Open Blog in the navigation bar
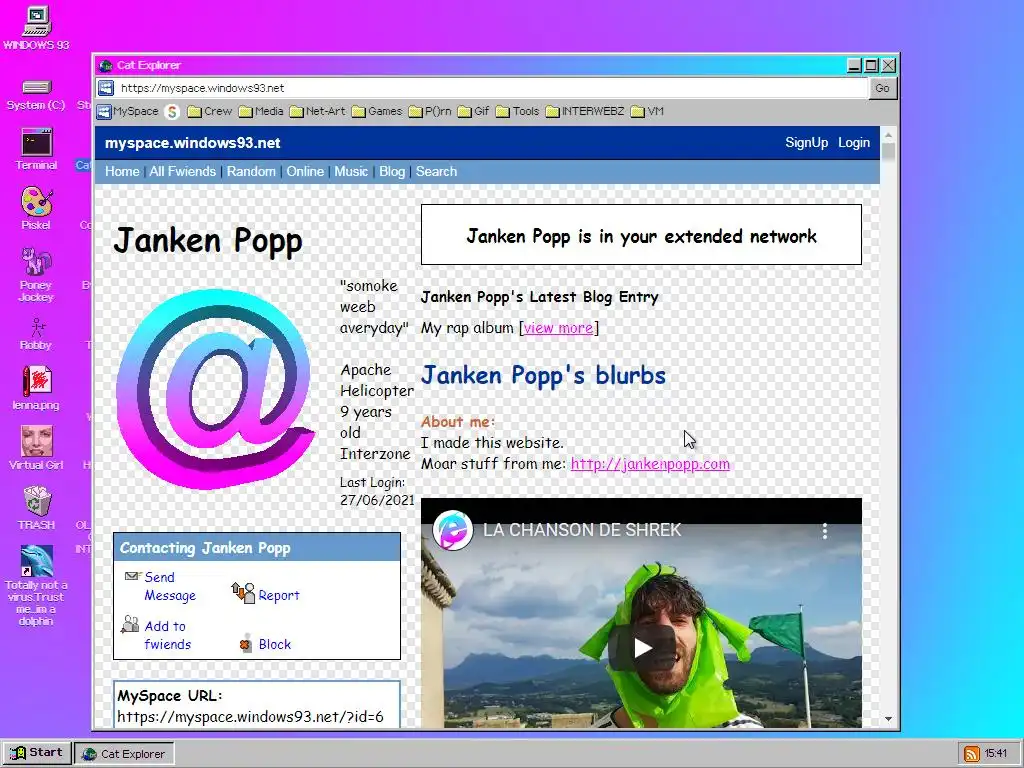Screen dimensions: 1024x768 (x=392, y=171)
